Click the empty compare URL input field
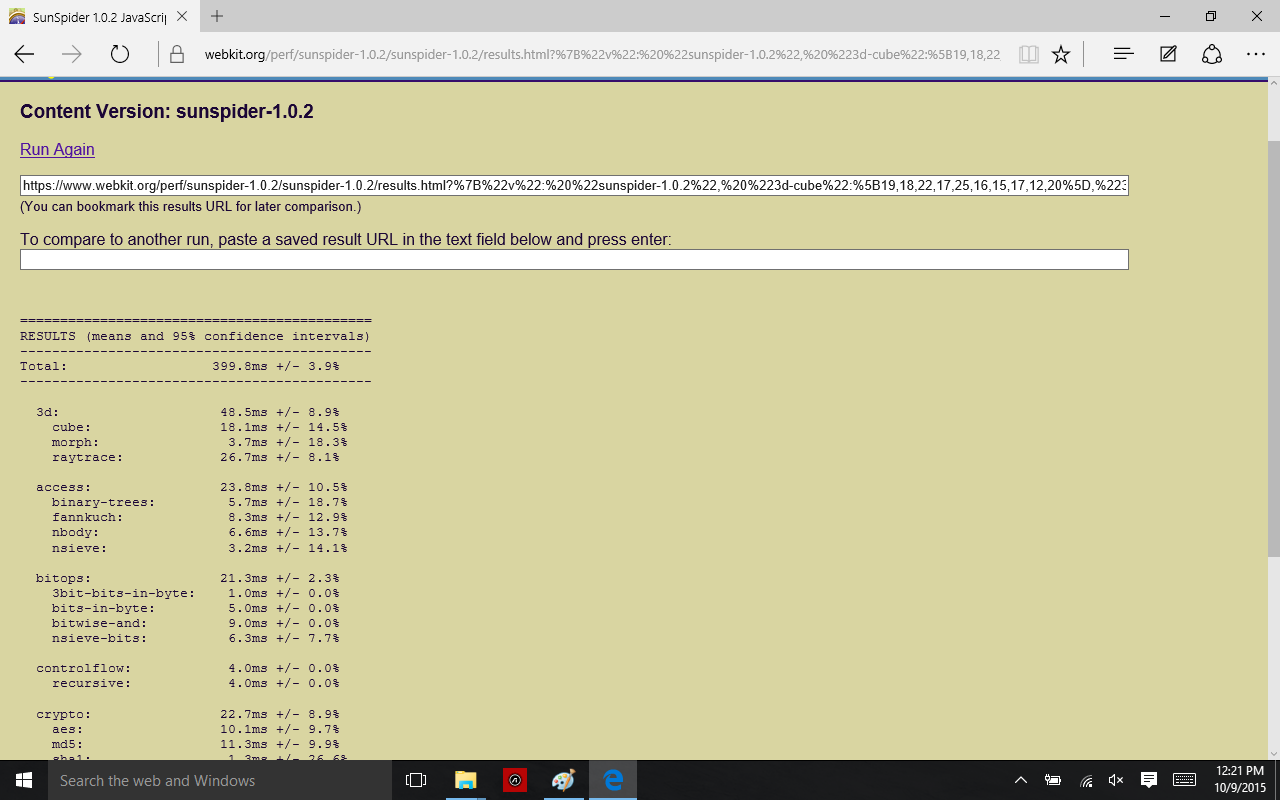1280x800 pixels. 574,260
